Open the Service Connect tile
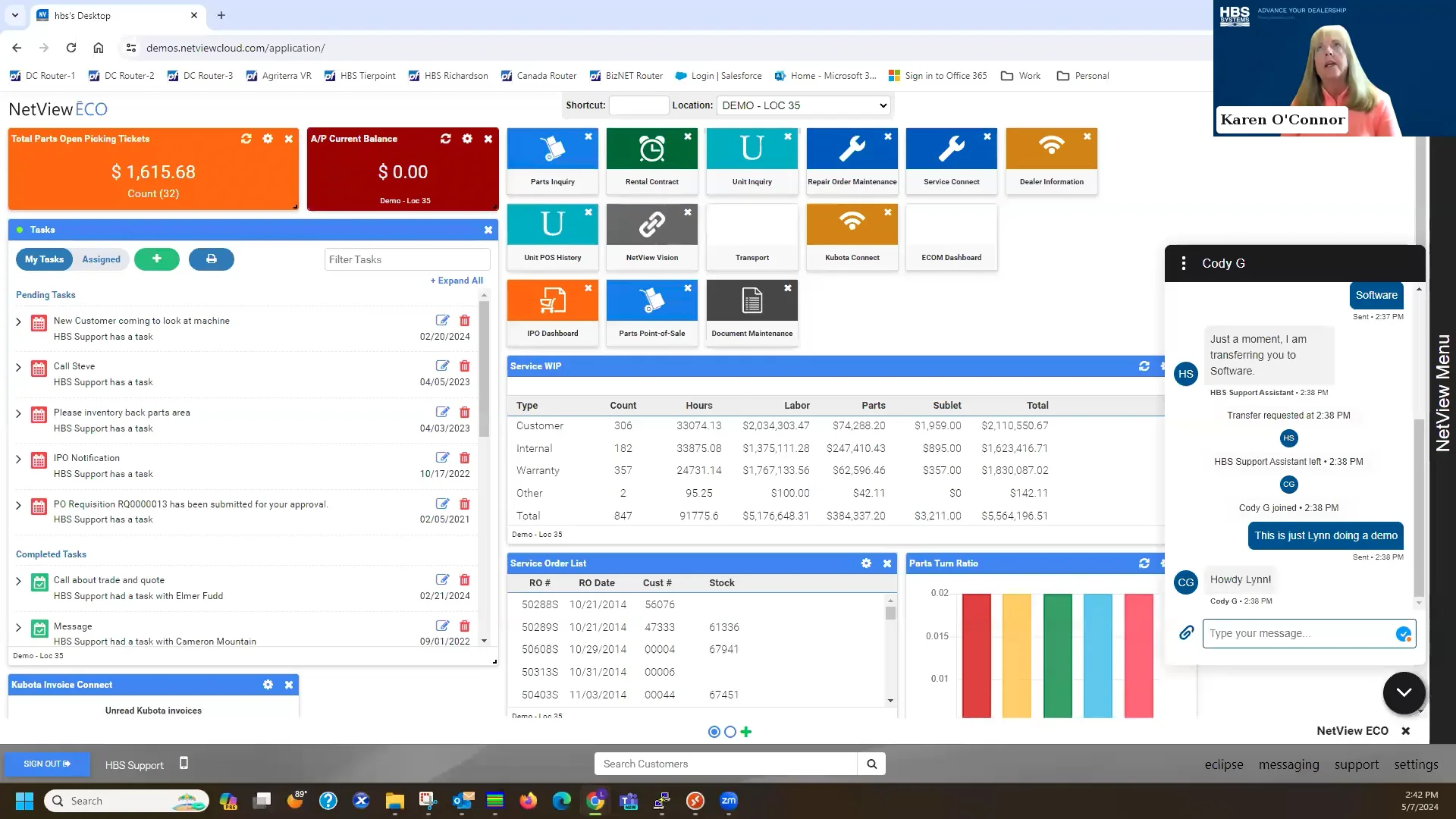Viewport: 1456px width, 819px height. pos(951,161)
